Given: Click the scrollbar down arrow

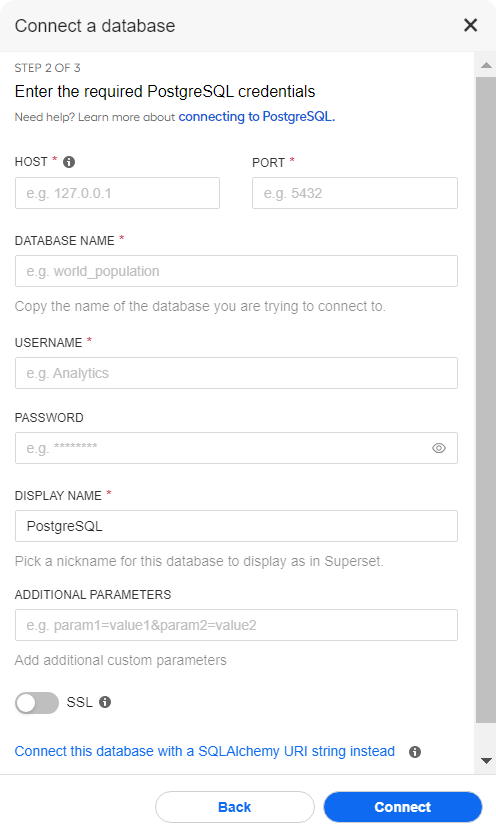Looking at the screenshot, I should pyautogui.click(x=486, y=760).
